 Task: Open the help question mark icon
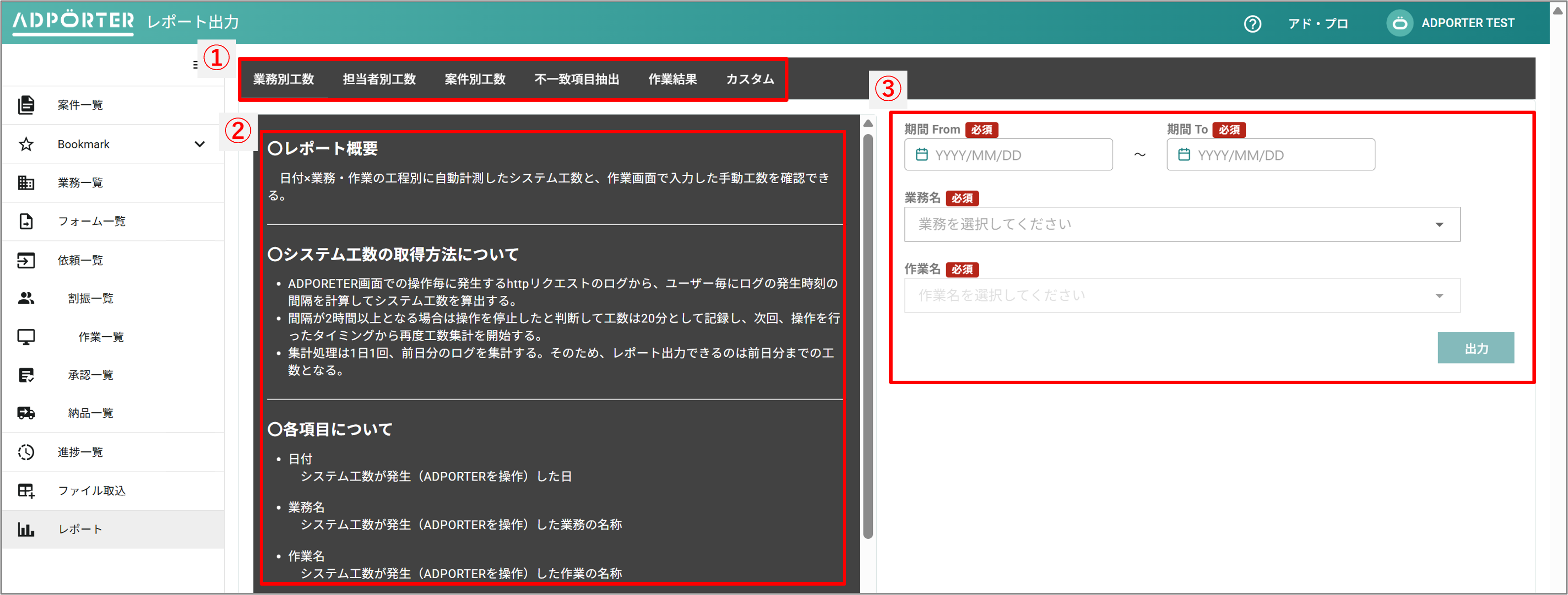pyautogui.click(x=1252, y=23)
